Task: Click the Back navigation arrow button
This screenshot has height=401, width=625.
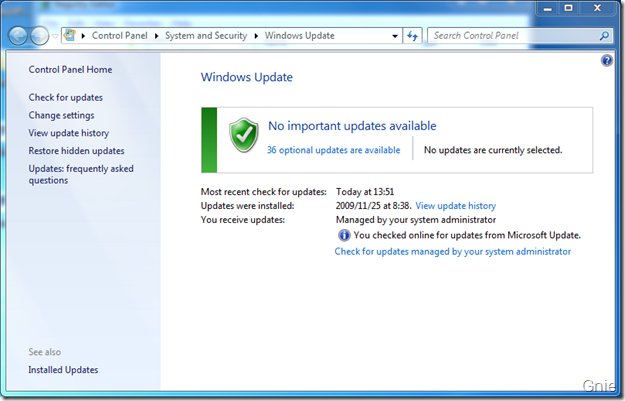Action: click(18, 36)
